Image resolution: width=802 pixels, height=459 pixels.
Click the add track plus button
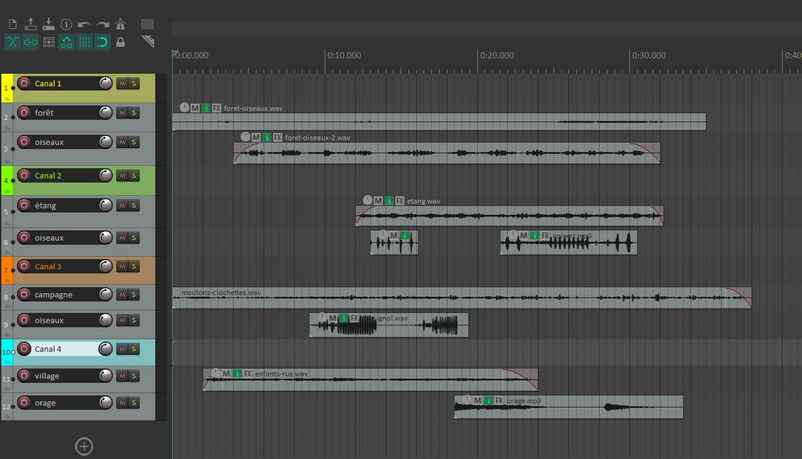point(84,446)
